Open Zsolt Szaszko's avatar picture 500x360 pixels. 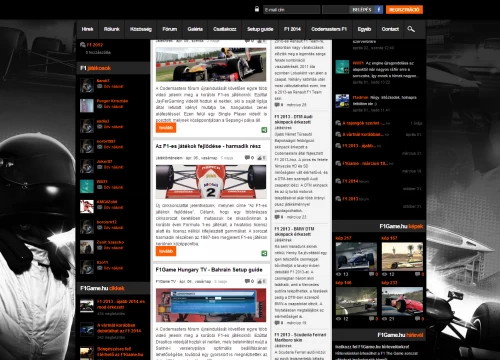pyautogui.click(x=87, y=247)
